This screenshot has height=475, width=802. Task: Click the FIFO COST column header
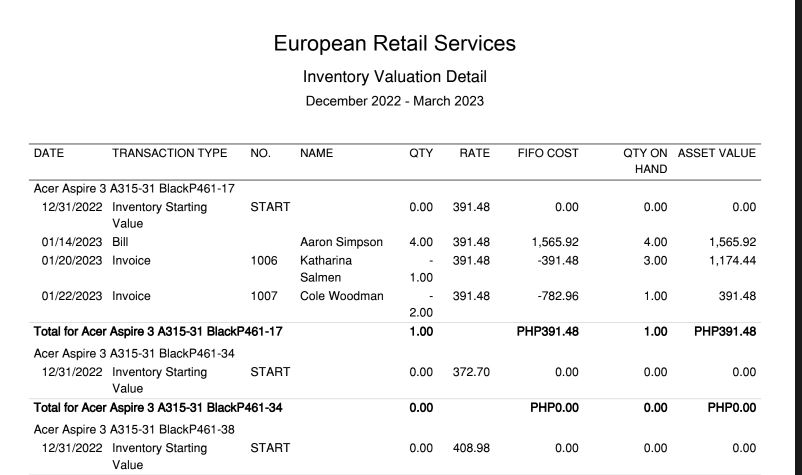tap(547, 154)
